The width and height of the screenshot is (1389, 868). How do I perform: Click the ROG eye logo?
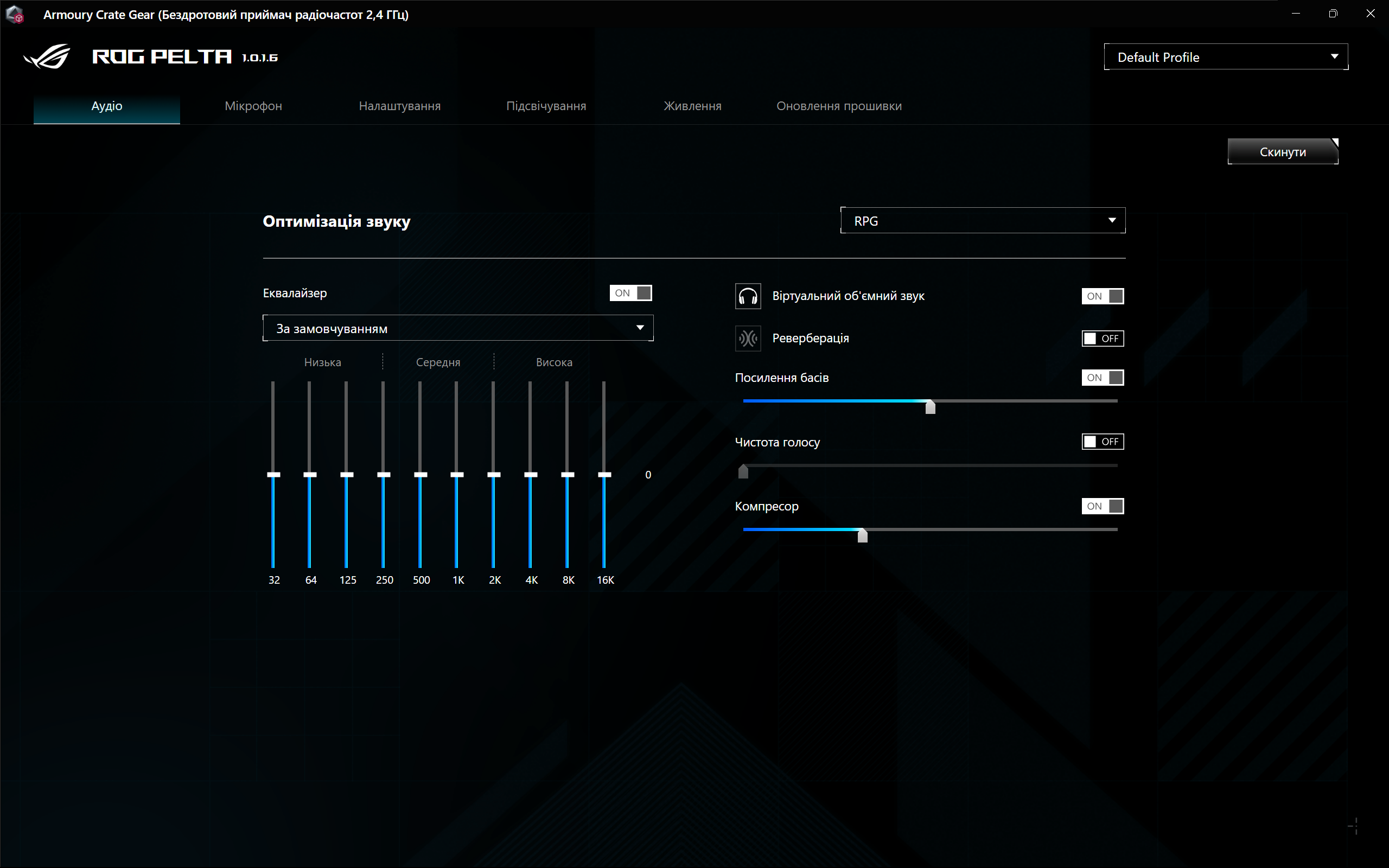pyautogui.click(x=47, y=57)
